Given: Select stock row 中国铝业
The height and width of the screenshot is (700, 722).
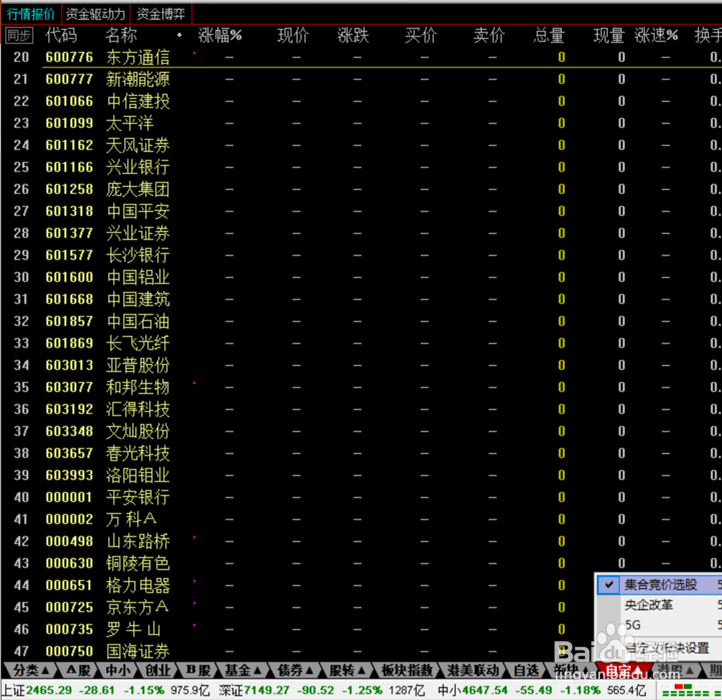Looking at the screenshot, I should (x=361, y=277).
